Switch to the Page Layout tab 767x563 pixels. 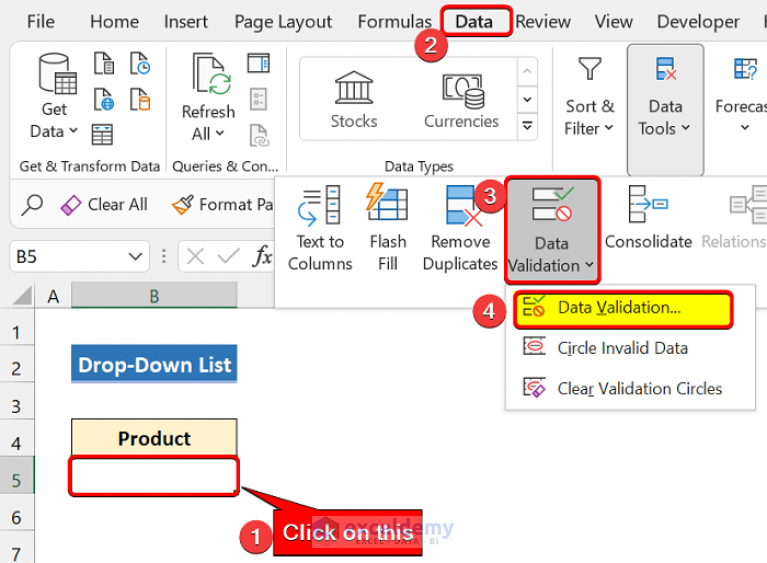point(283,22)
